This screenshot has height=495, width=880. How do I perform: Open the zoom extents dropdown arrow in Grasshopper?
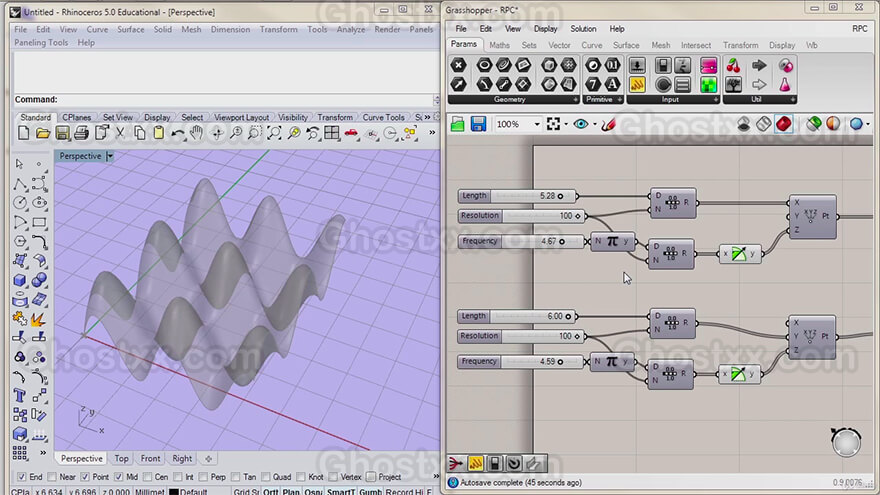point(566,124)
